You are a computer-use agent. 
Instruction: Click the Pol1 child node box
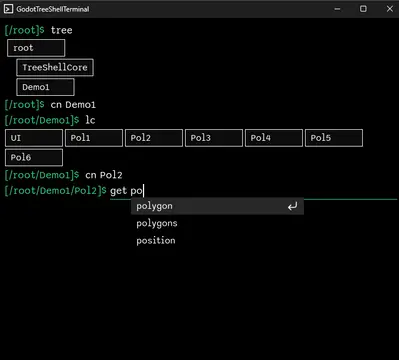[94, 138]
